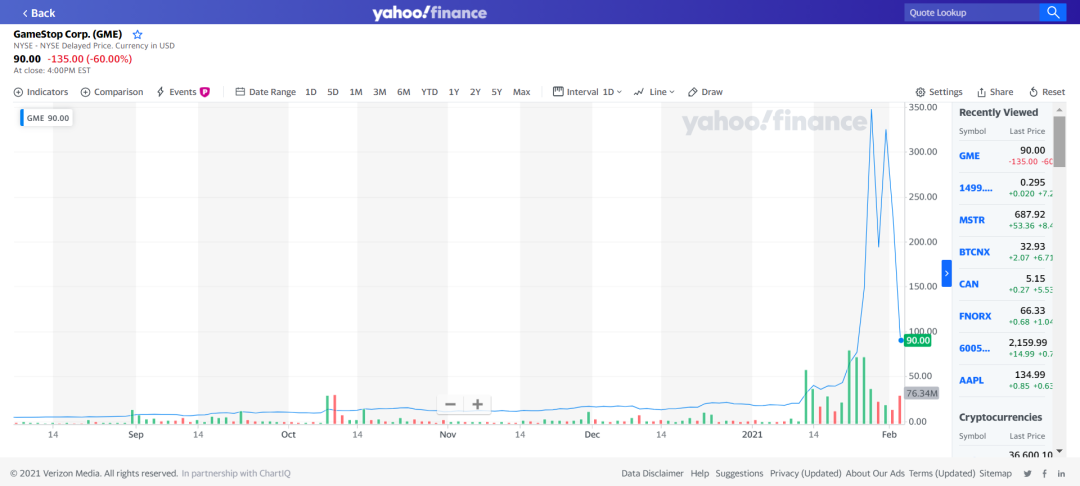Click the Recently Viewed heading
The width and height of the screenshot is (1080, 486).
coord(998,112)
